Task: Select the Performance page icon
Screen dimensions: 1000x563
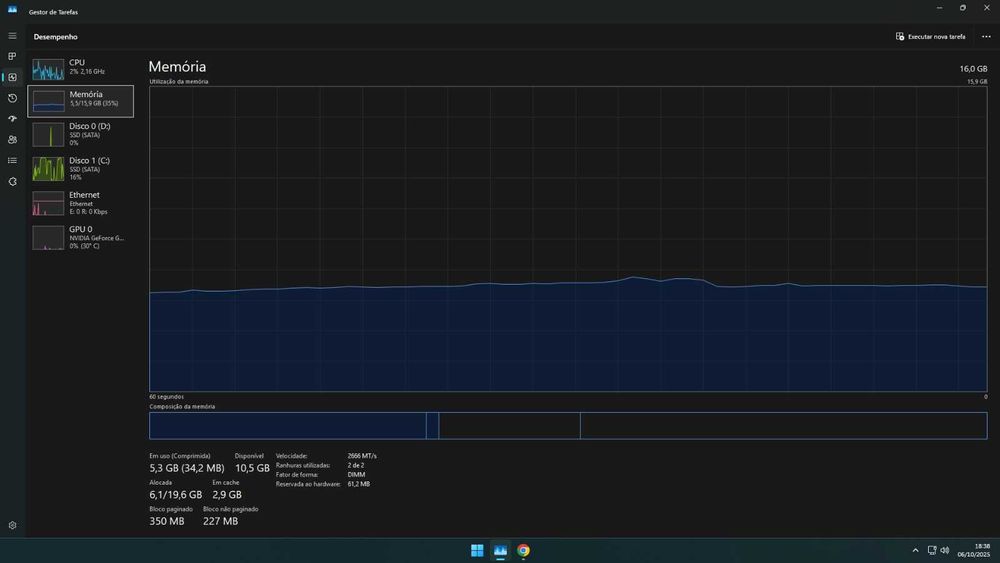Action: (x=12, y=77)
